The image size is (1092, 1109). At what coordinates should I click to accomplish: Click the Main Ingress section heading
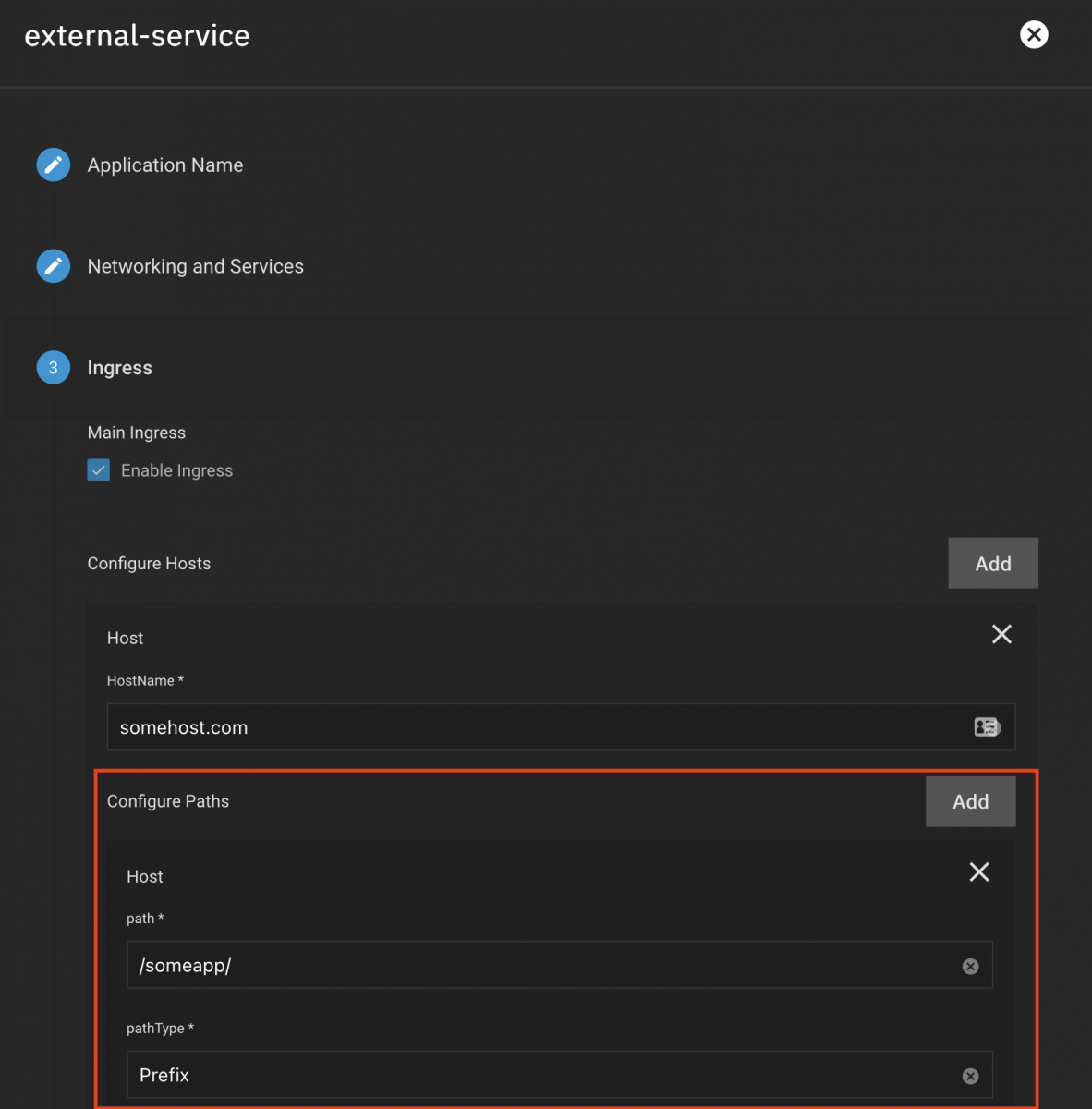point(137,433)
